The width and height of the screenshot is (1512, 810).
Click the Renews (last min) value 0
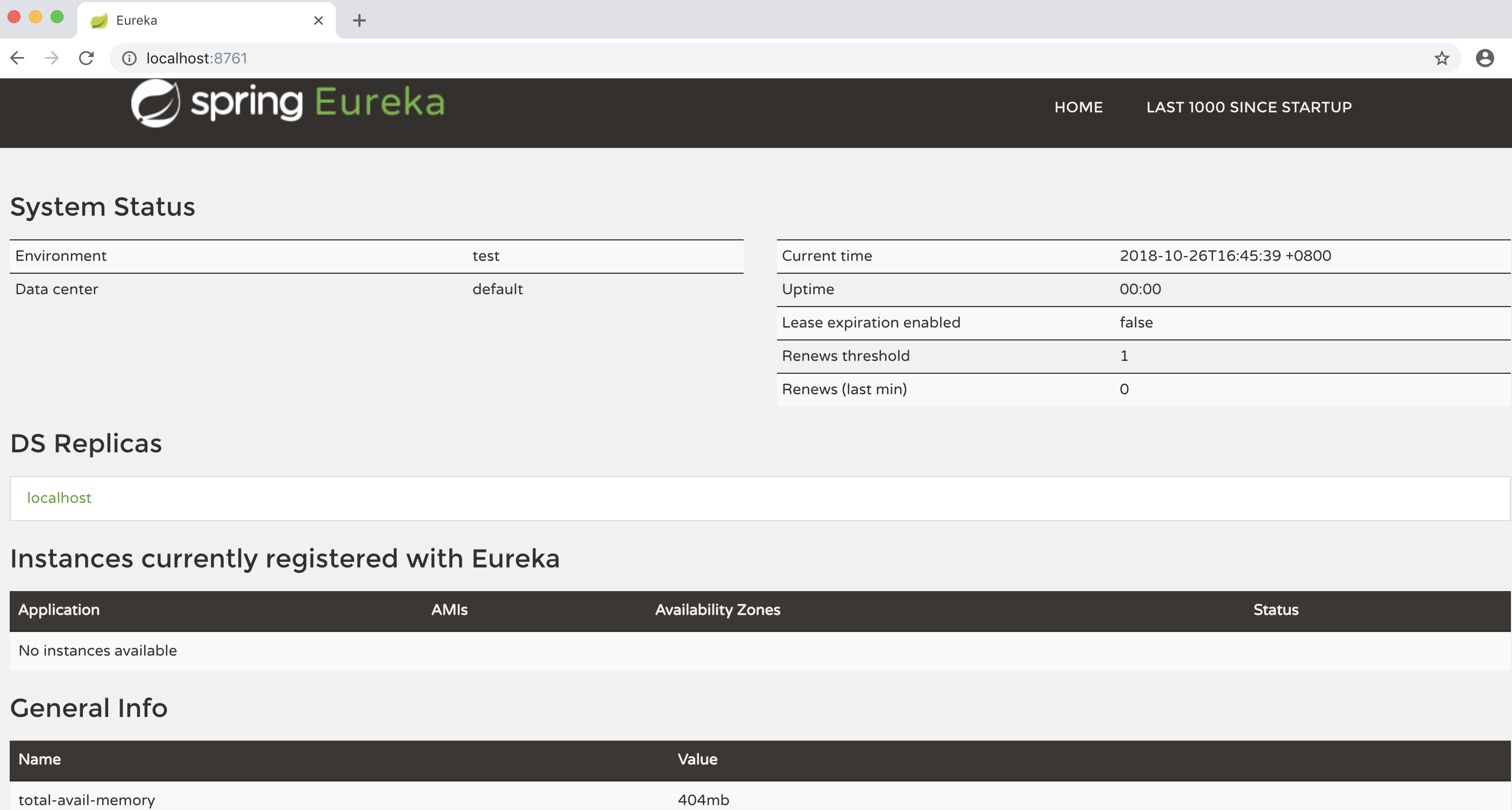[x=1124, y=389]
